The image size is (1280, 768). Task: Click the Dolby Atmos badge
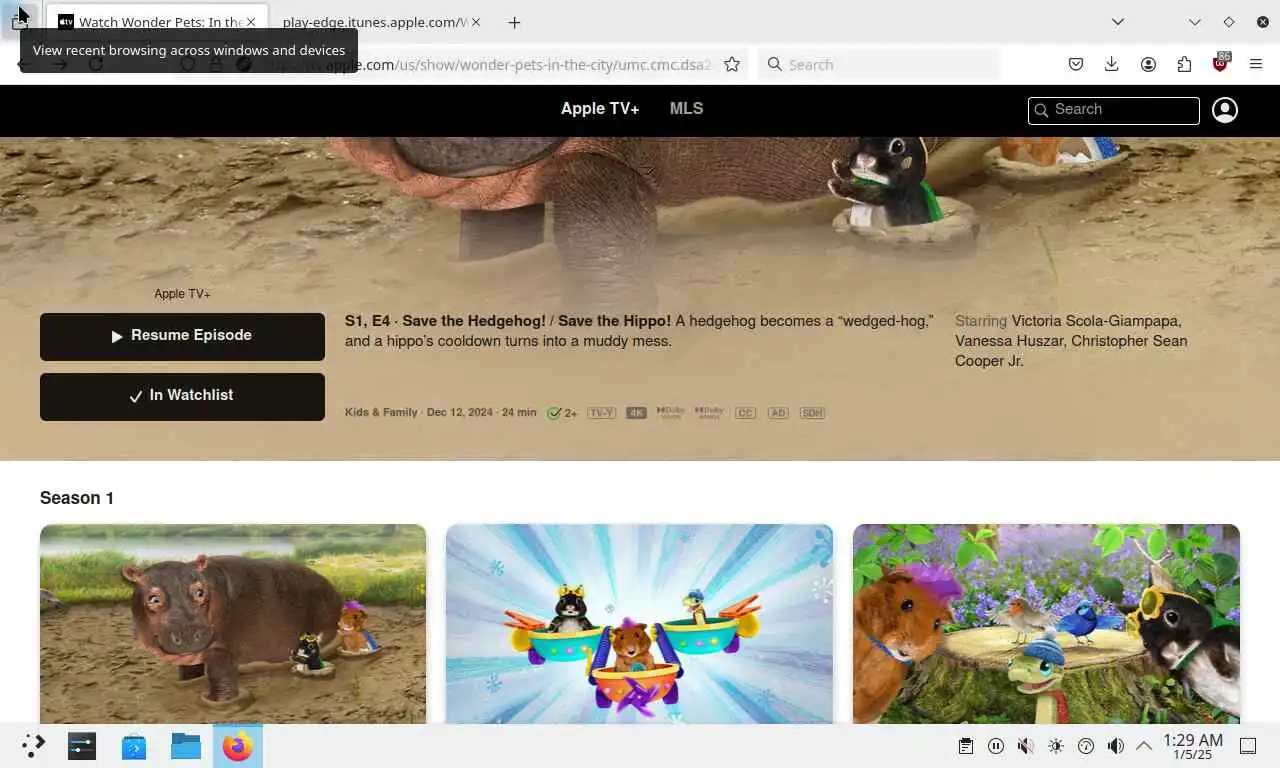click(x=709, y=413)
